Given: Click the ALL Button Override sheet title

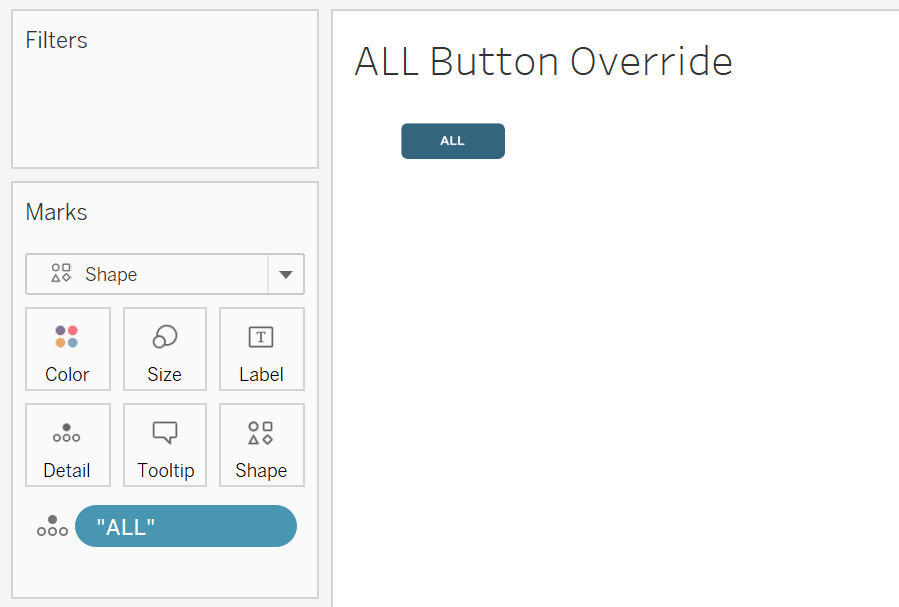Looking at the screenshot, I should tap(544, 61).
